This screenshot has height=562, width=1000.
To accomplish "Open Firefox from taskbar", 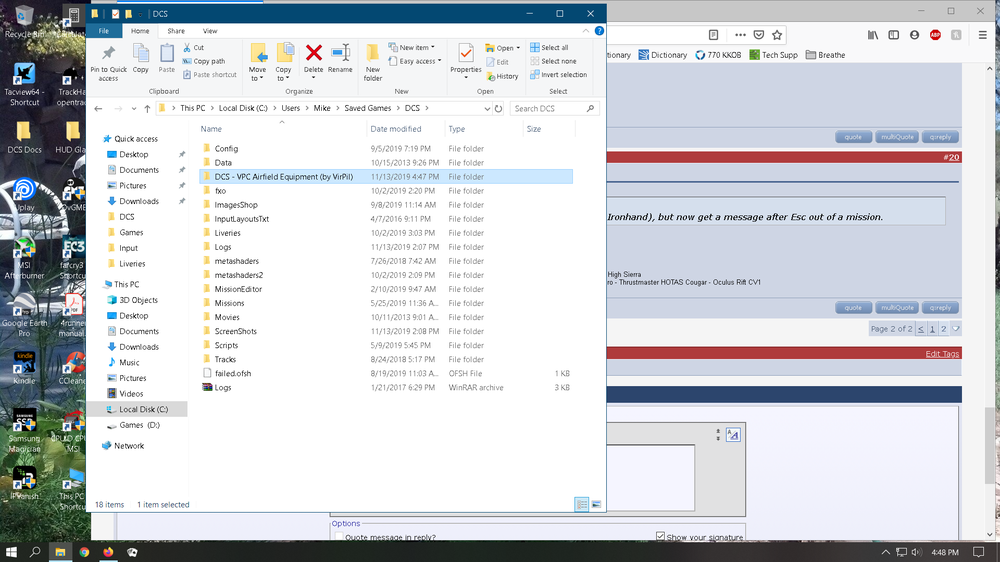I will point(108,552).
